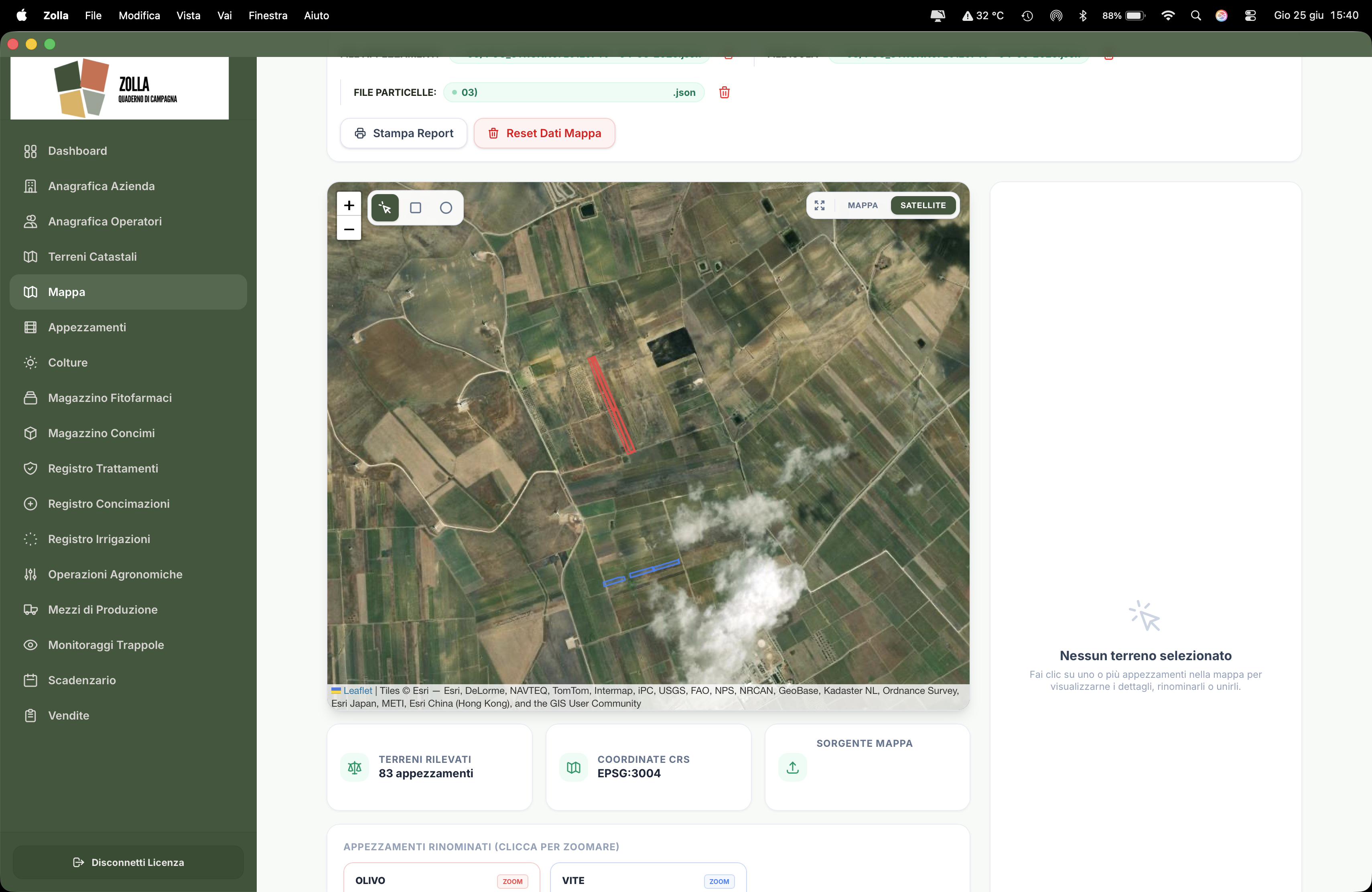Zoom out the map with minus
The height and width of the screenshot is (892, 1372).
point(349,229)
